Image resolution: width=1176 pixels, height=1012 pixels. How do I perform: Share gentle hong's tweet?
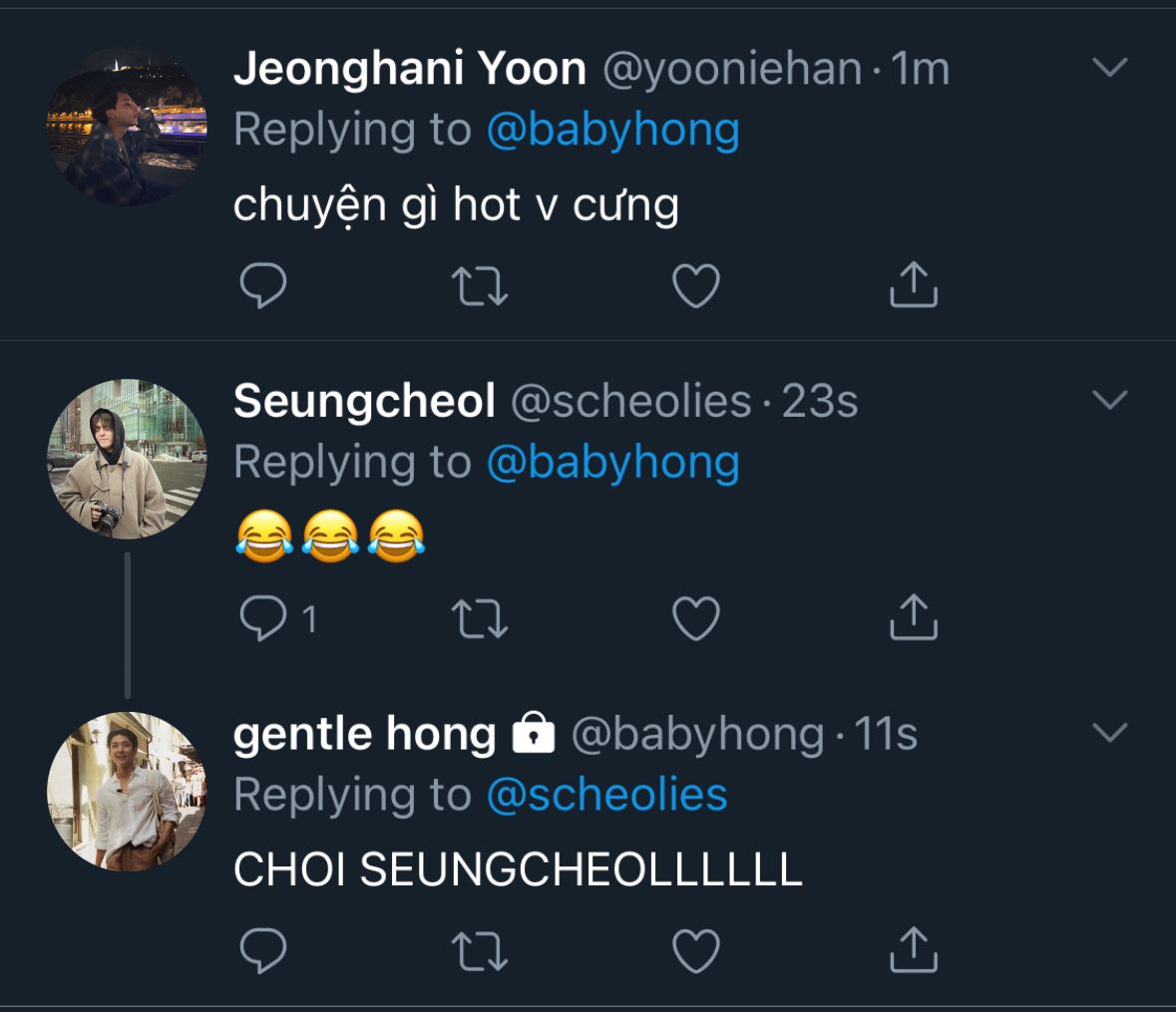point(913,949)
